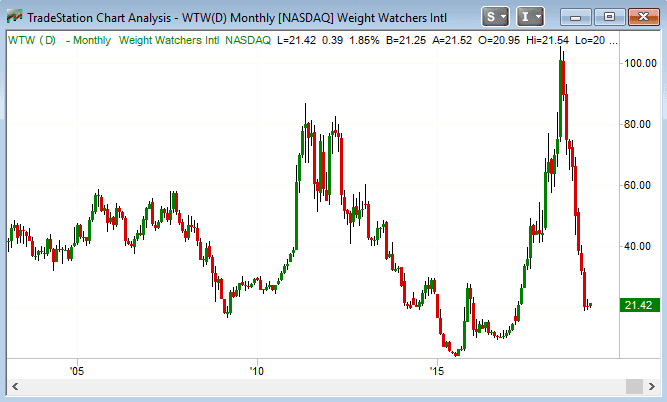Click the 40.00 price axis label
This screenshot has height=402, width=667.
click(x=638, y=246)
